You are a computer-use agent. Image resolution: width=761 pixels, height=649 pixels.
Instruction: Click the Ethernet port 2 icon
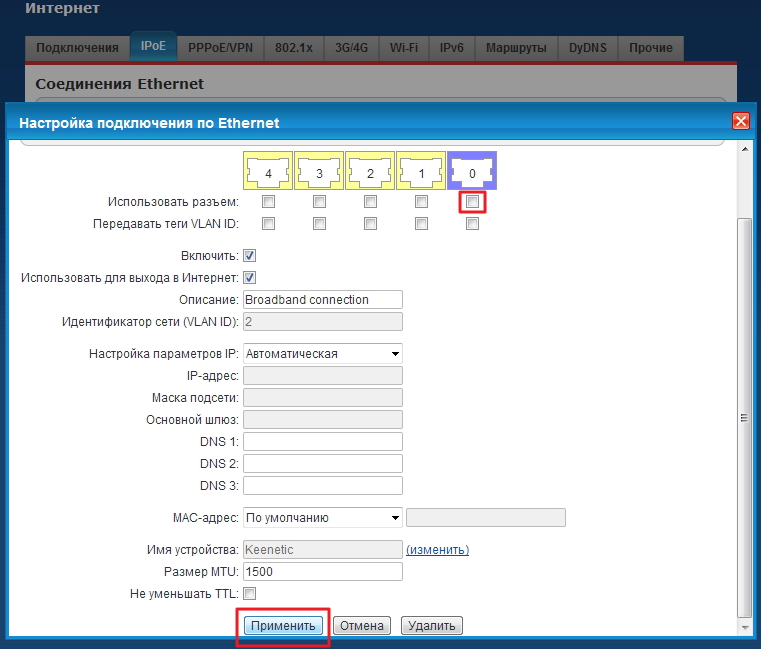tap(370, 171)
